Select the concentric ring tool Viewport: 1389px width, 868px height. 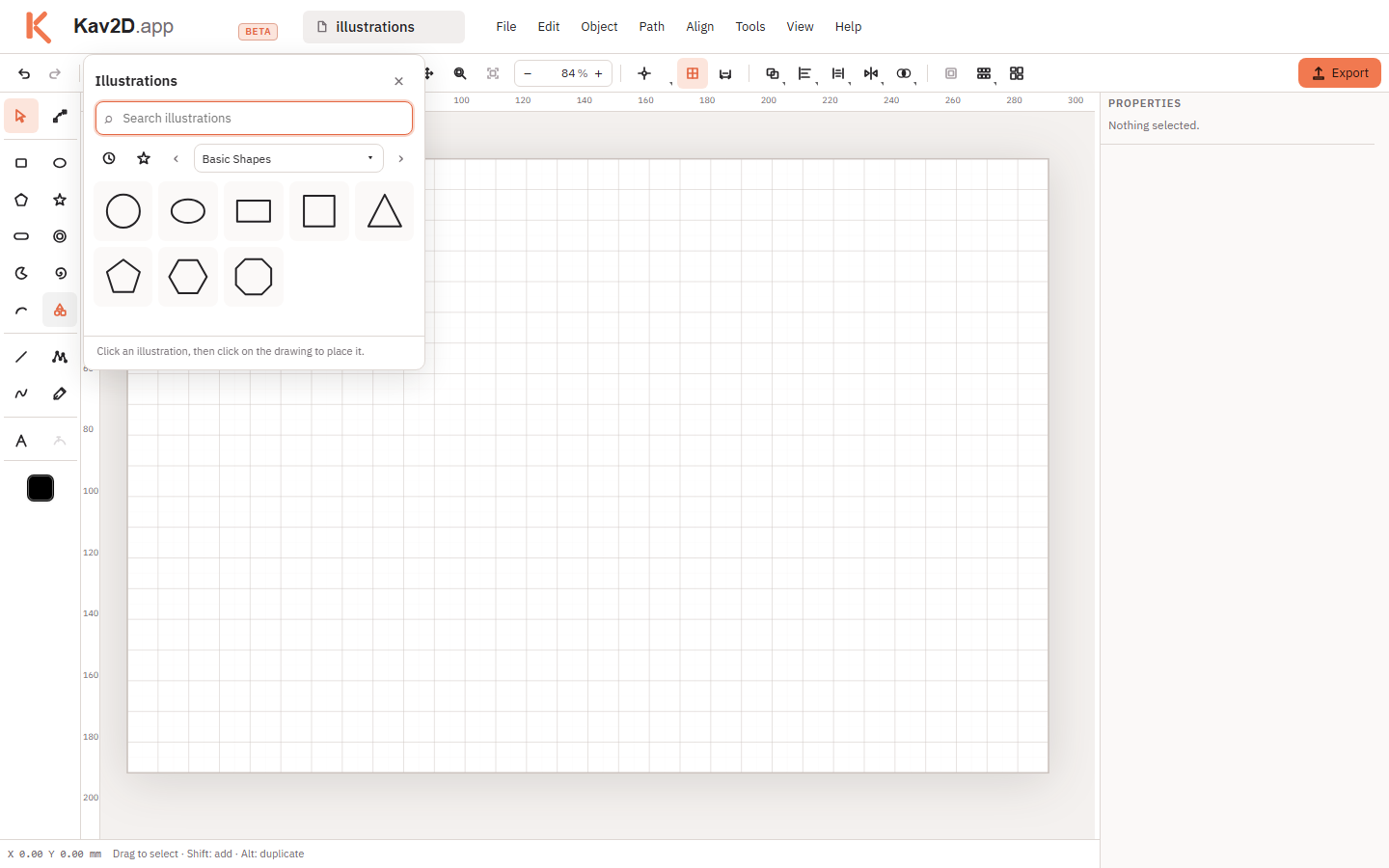[x=60, y=236]
